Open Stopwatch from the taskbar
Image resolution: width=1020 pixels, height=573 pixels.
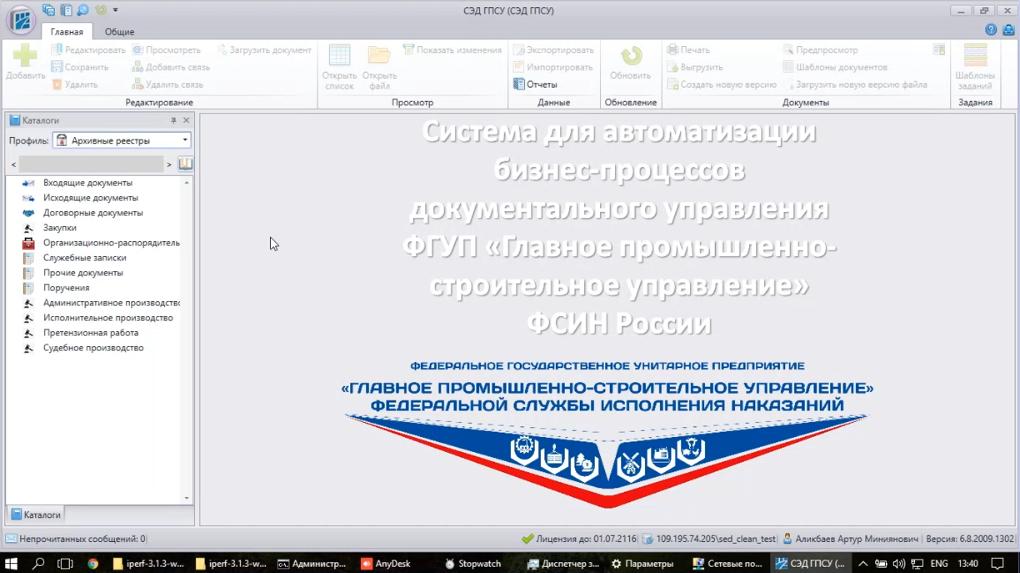tap(473, 563)
